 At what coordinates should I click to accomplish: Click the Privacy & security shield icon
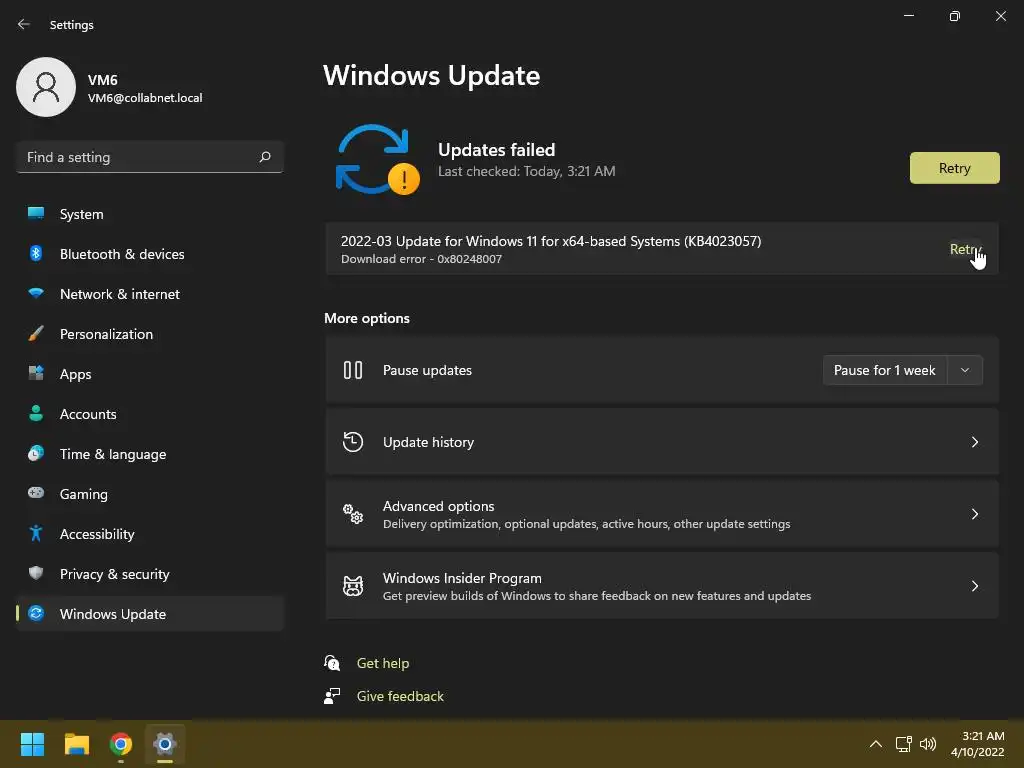(x=36, y=573)
